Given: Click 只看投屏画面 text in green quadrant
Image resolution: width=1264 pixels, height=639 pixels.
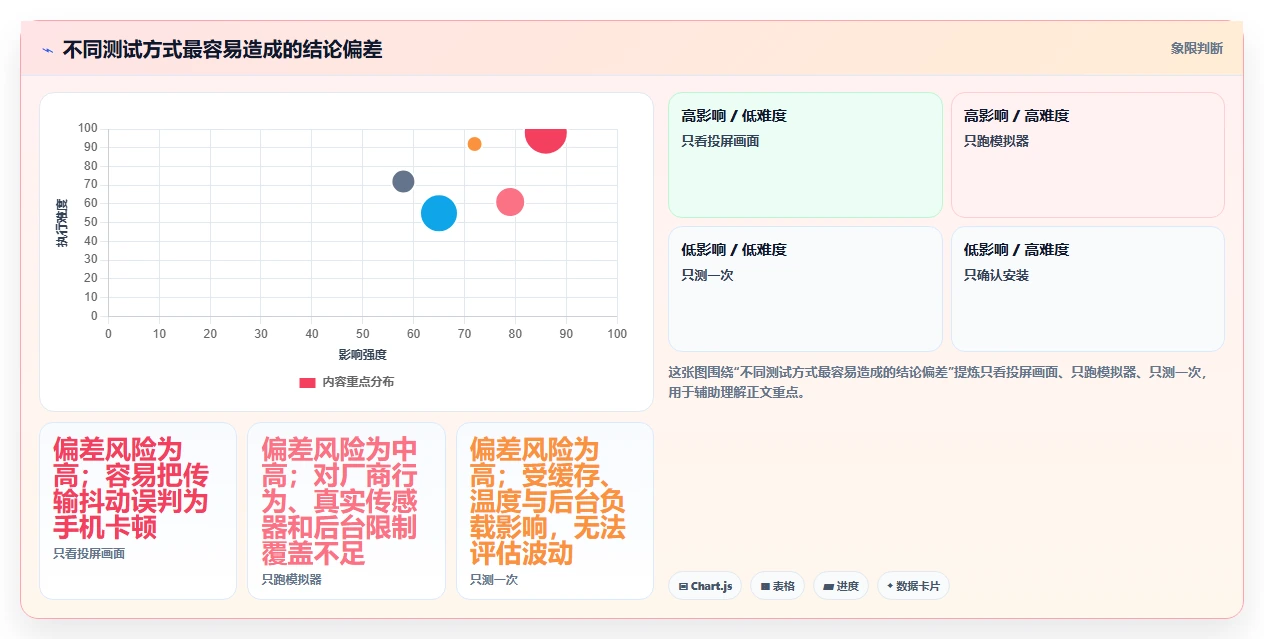Looking at the screenshot, I should tap(720, 141).
